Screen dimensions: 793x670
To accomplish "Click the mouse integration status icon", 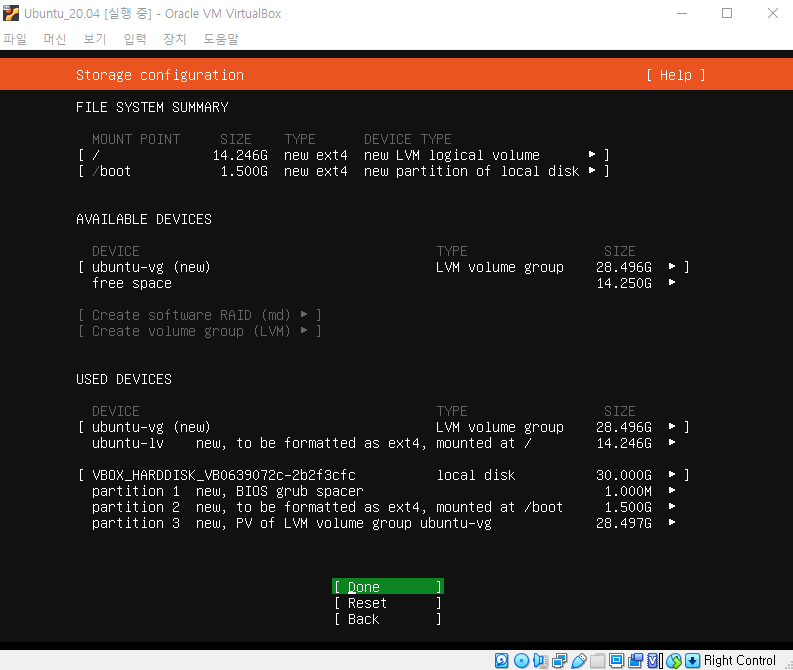I will 674,660.
